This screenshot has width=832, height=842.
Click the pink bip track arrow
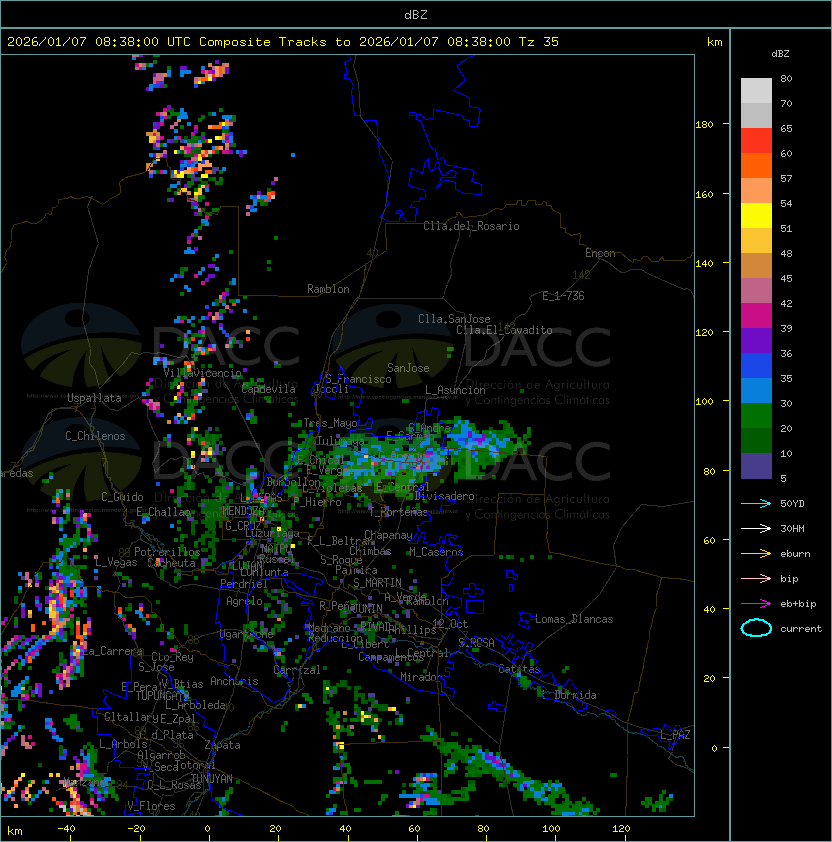tap(756, 579)
